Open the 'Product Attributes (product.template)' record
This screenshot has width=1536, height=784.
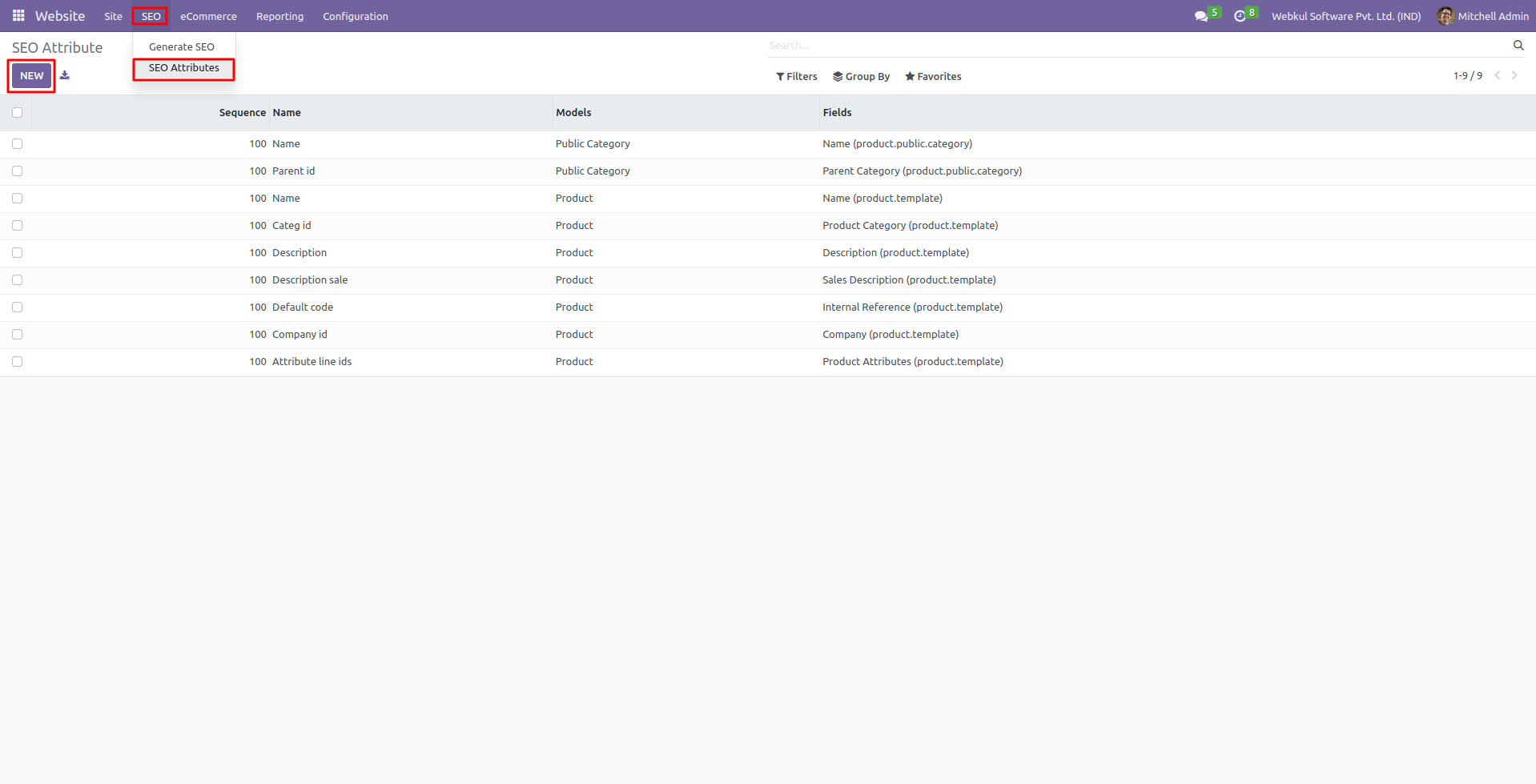(913, 362)
